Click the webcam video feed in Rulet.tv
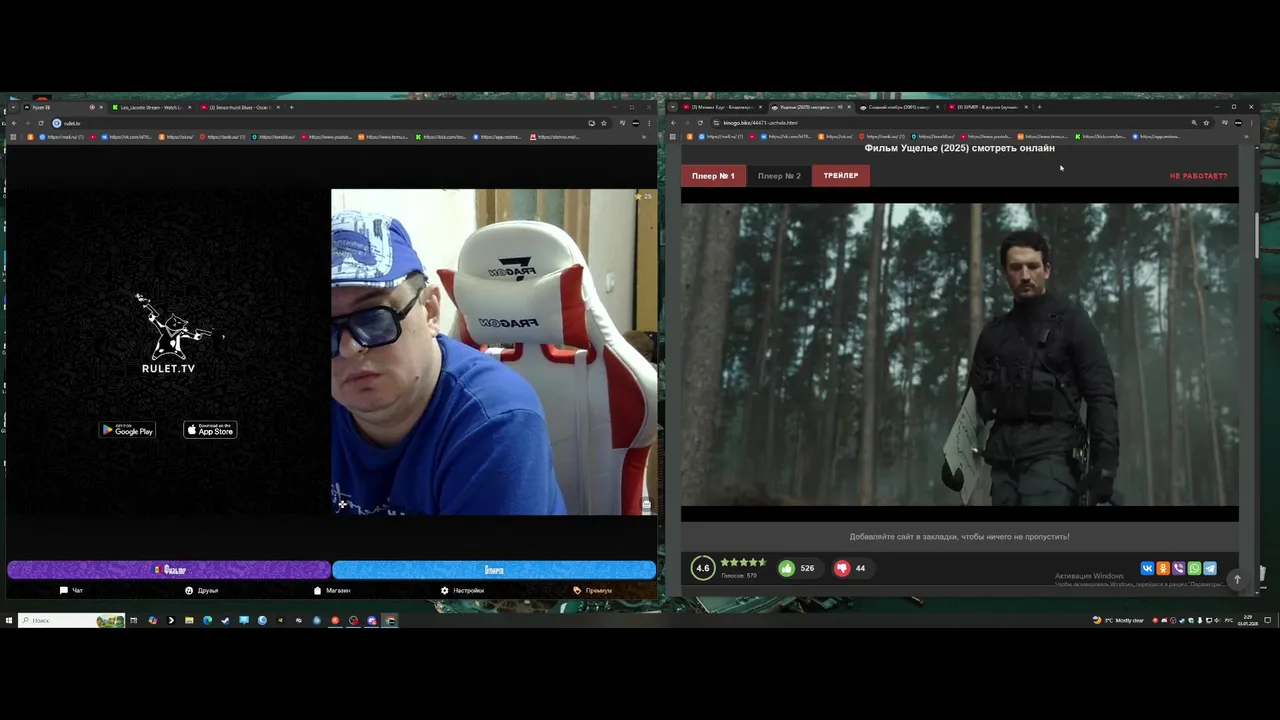Viewport: 1280px width, 720px height. 494,352
